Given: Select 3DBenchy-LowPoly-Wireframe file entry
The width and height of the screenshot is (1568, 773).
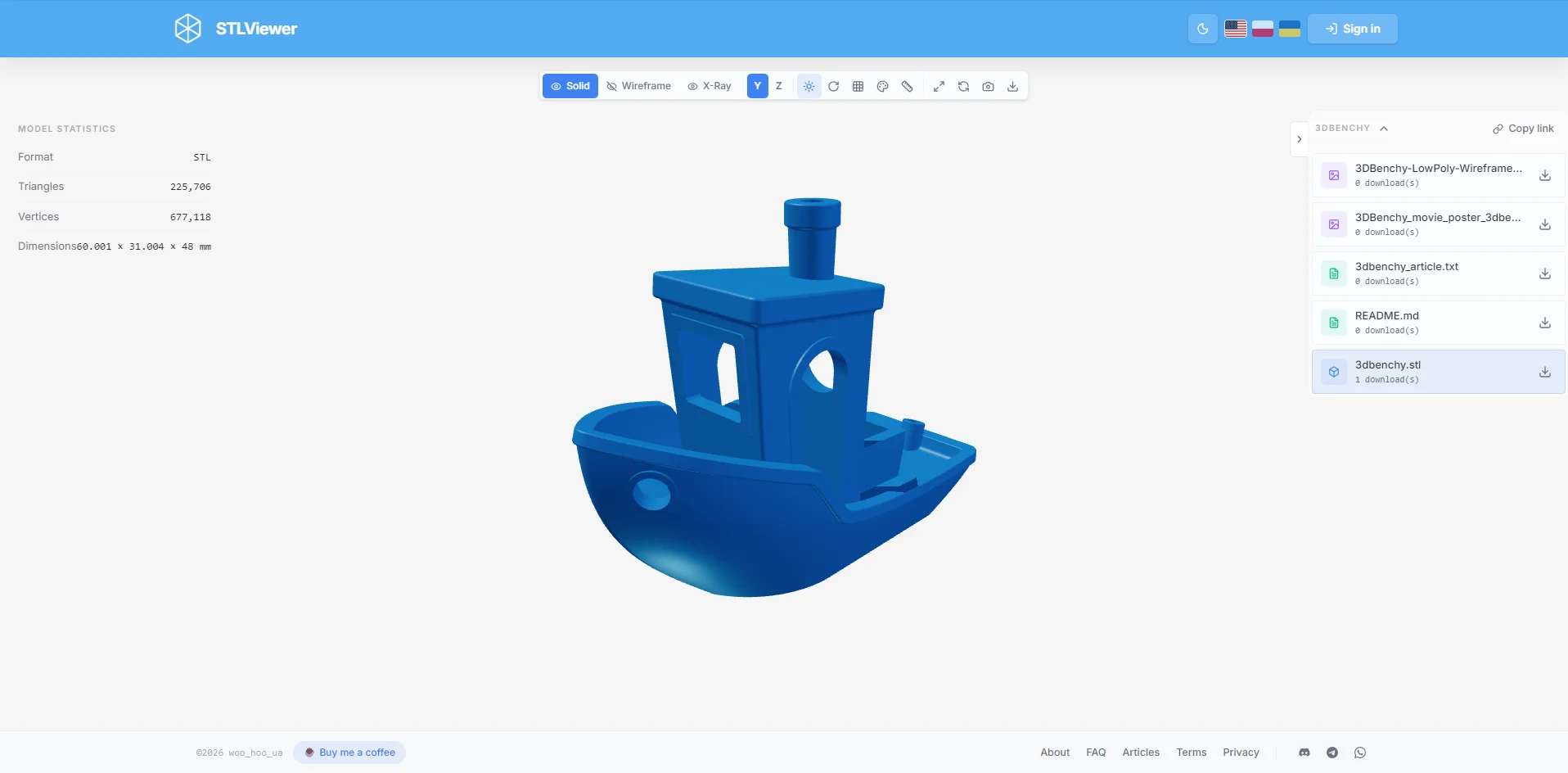Looking at the screenshot, I should pos(1438,175).
